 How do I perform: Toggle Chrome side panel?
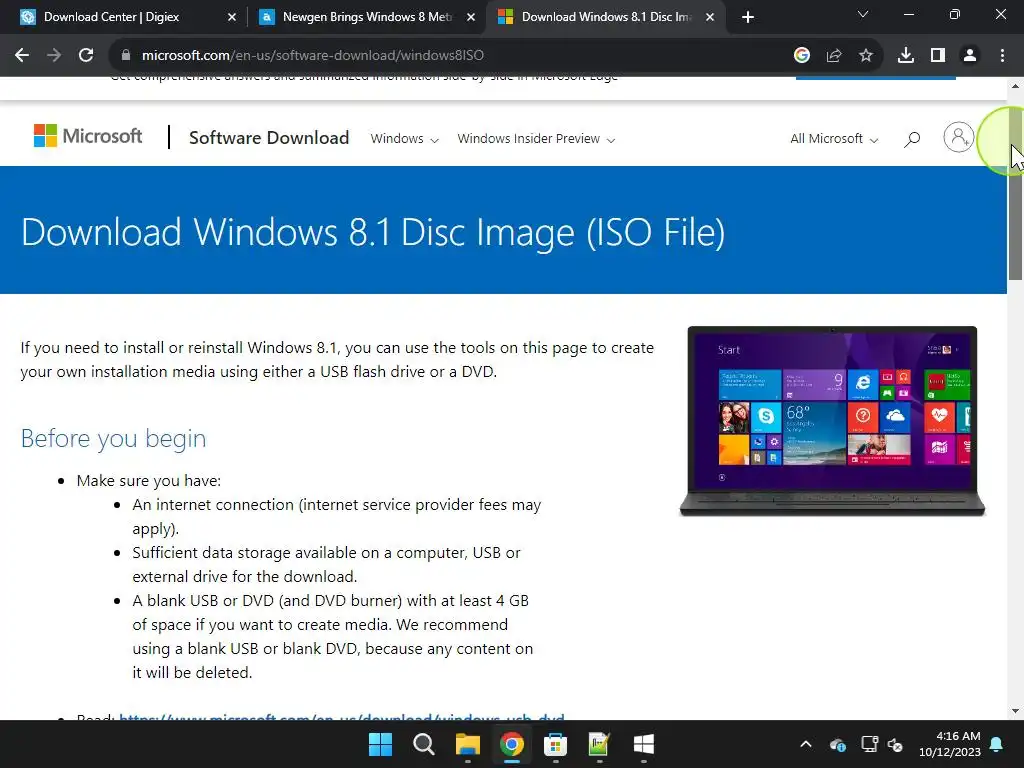click(x=938, y=56)
